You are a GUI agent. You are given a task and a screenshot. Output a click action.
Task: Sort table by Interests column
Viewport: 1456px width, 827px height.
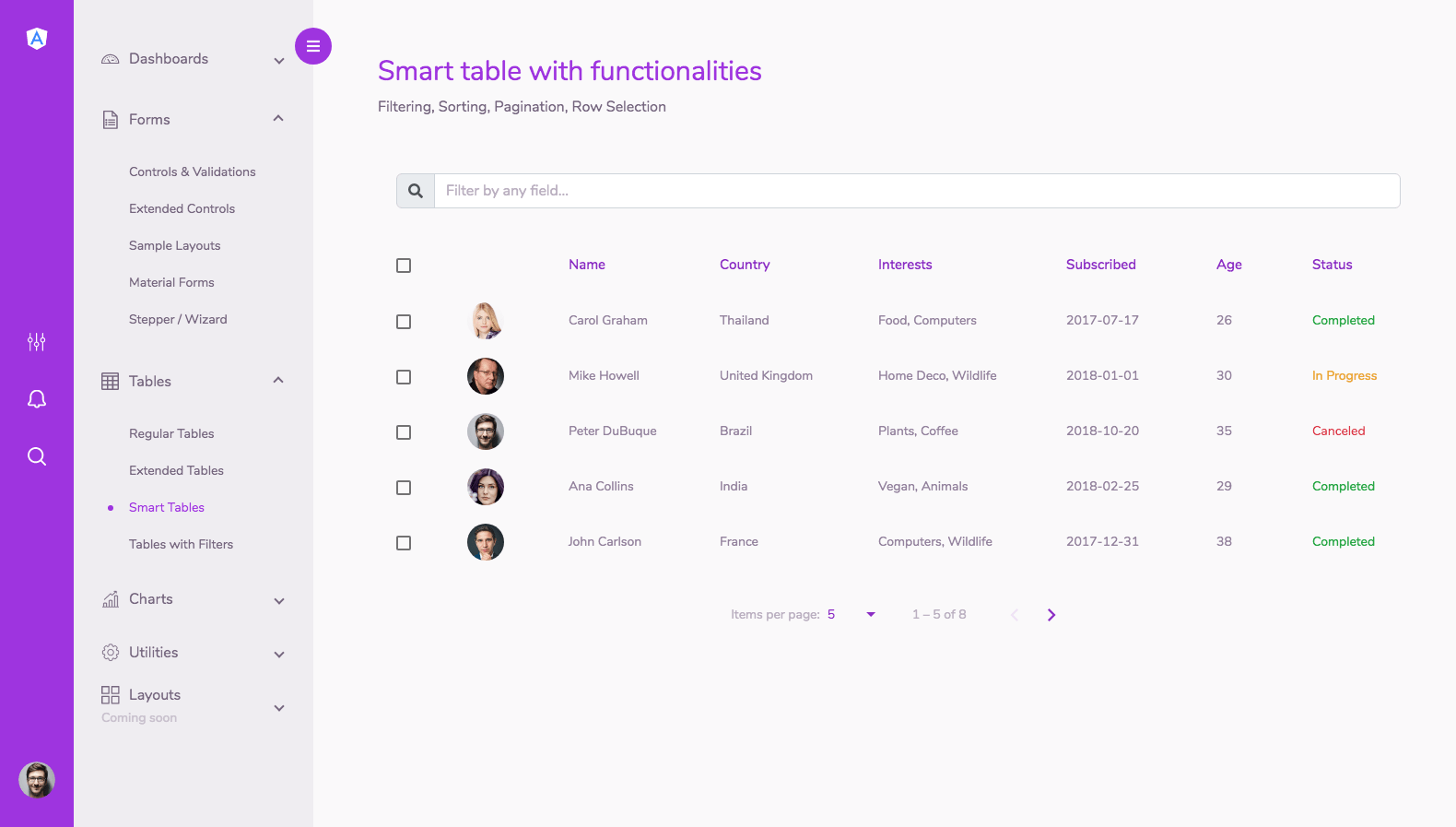pyautogui.click(x=905, y=265)
